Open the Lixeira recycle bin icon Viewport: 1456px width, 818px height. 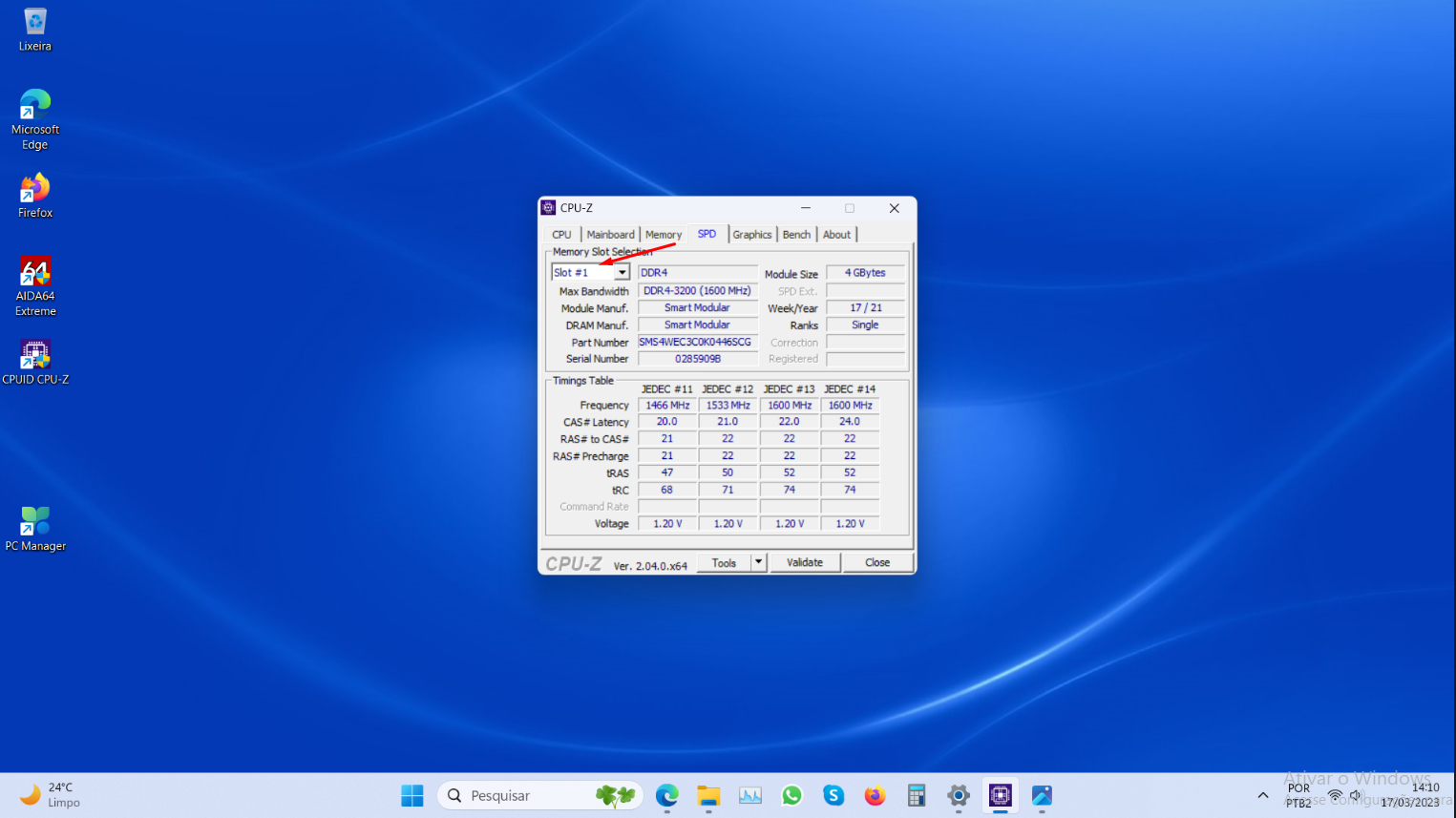tap(34, 29)
